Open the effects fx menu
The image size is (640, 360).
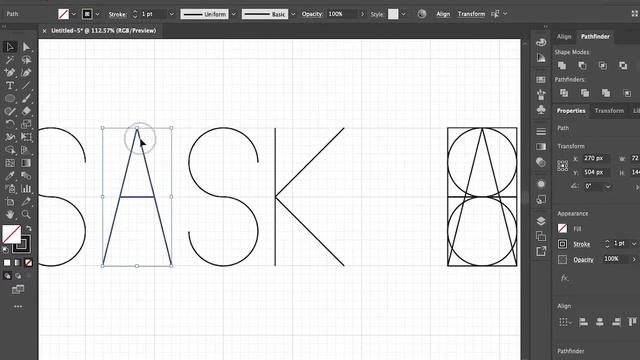tap(564, 278)
